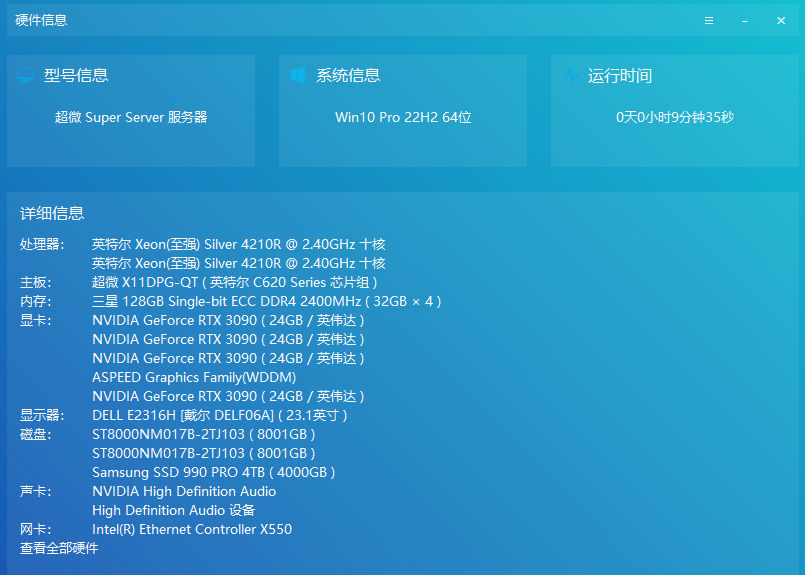
Task: Click Samsung SSD 990 PRO 4TB entry
Action: click(x=214, y=472)
